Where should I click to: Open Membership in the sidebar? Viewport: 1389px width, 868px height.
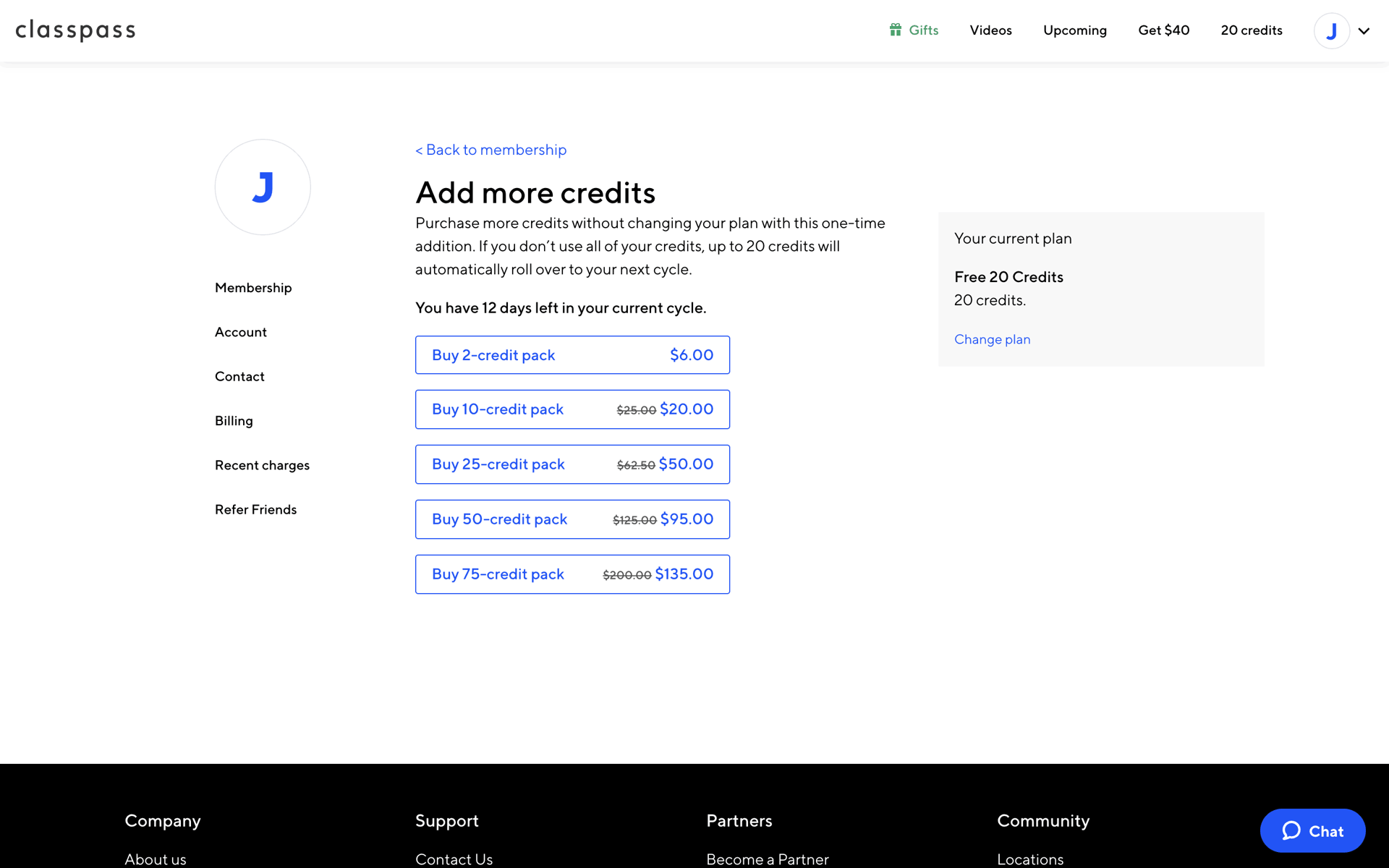[x=253, y=288]
